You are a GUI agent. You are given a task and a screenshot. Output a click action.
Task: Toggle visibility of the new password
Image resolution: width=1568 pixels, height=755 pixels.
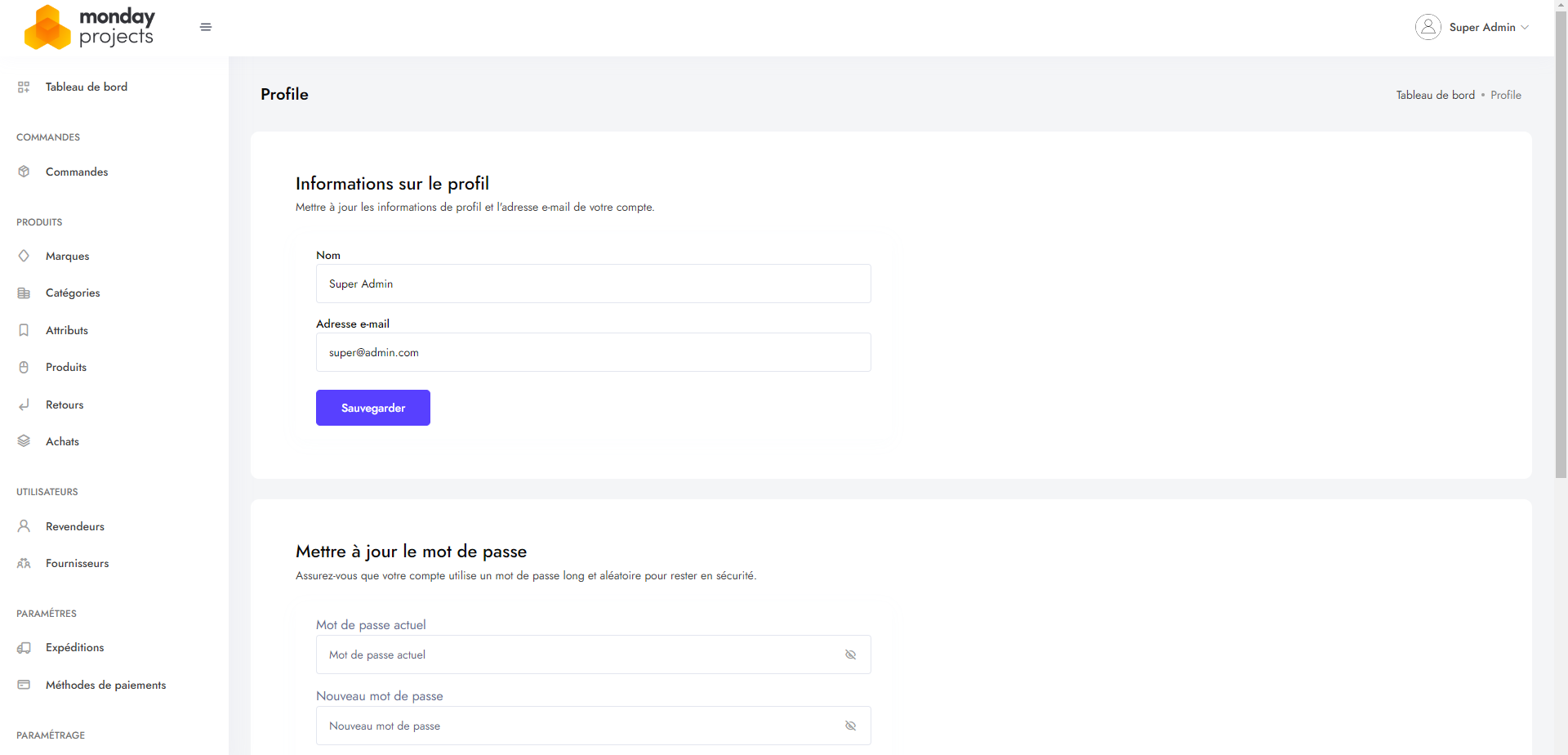point(850,726)
